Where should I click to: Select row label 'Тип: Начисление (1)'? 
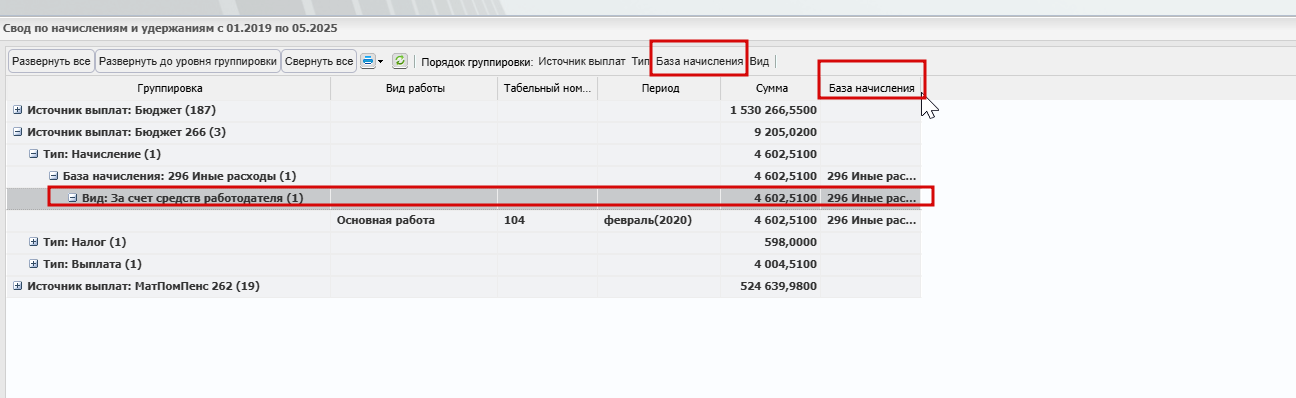tap(102, 154)
